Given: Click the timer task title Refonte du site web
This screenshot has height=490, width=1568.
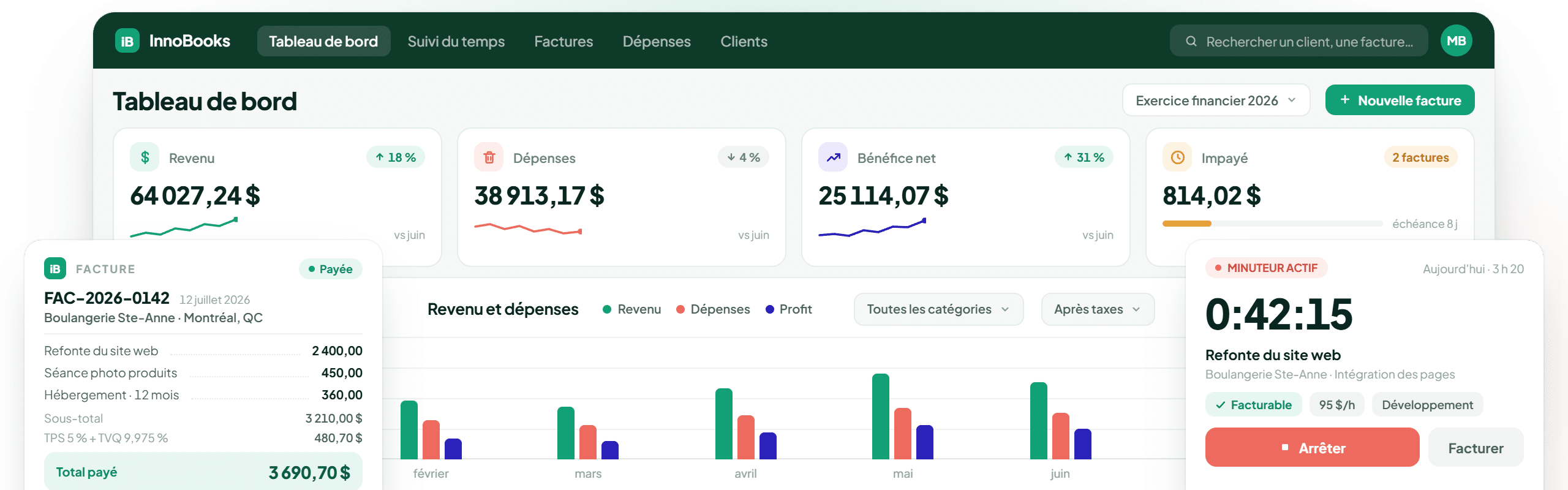Looking at the screenshot, I should [x=1273, y=355].
